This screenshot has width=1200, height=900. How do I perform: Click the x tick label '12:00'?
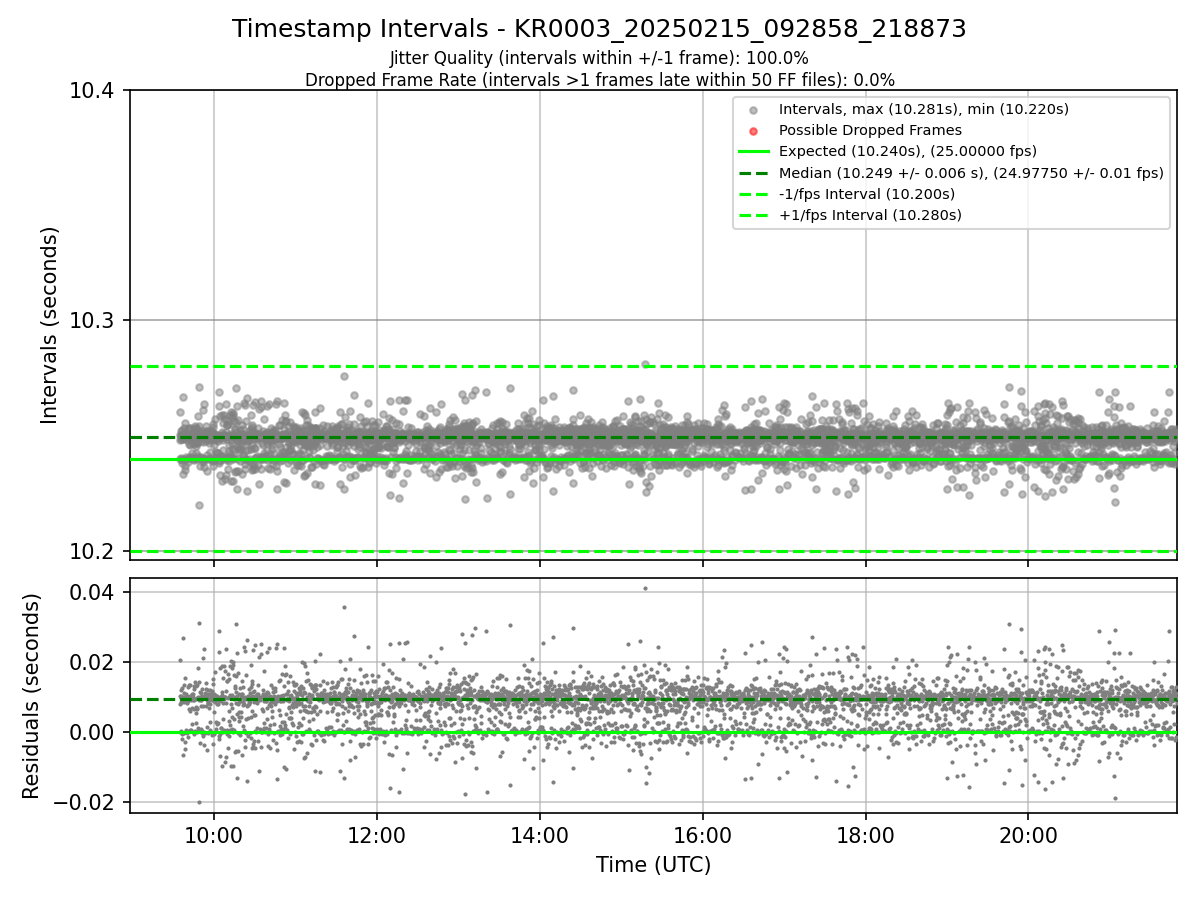coord(376,834)
